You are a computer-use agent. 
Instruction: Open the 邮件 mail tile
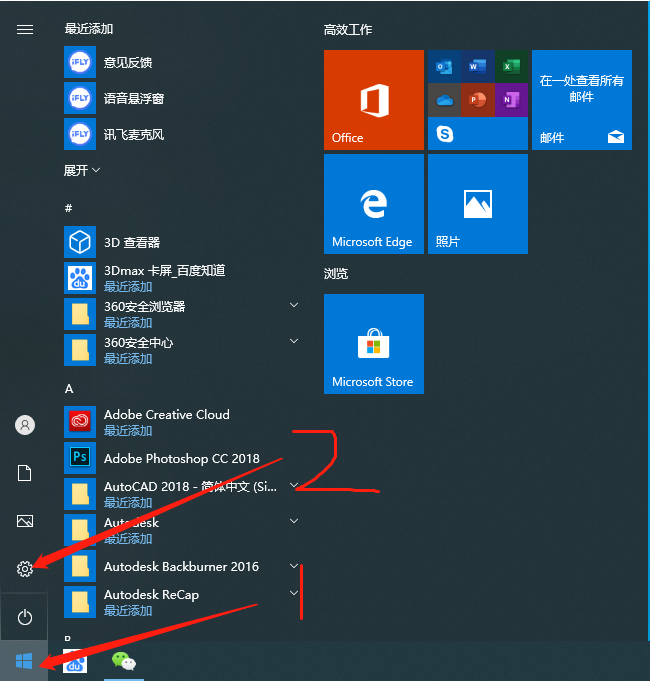(x=582, y=100)
